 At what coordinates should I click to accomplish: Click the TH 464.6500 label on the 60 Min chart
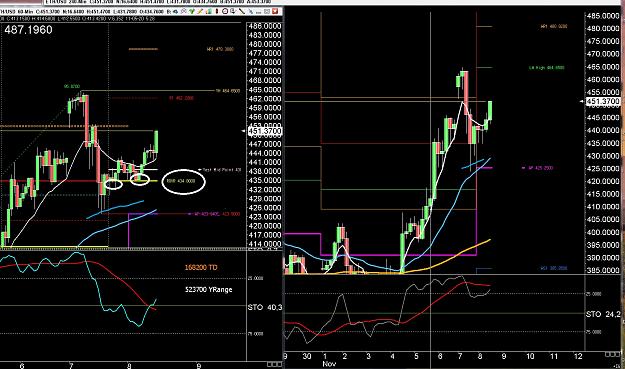228,91
